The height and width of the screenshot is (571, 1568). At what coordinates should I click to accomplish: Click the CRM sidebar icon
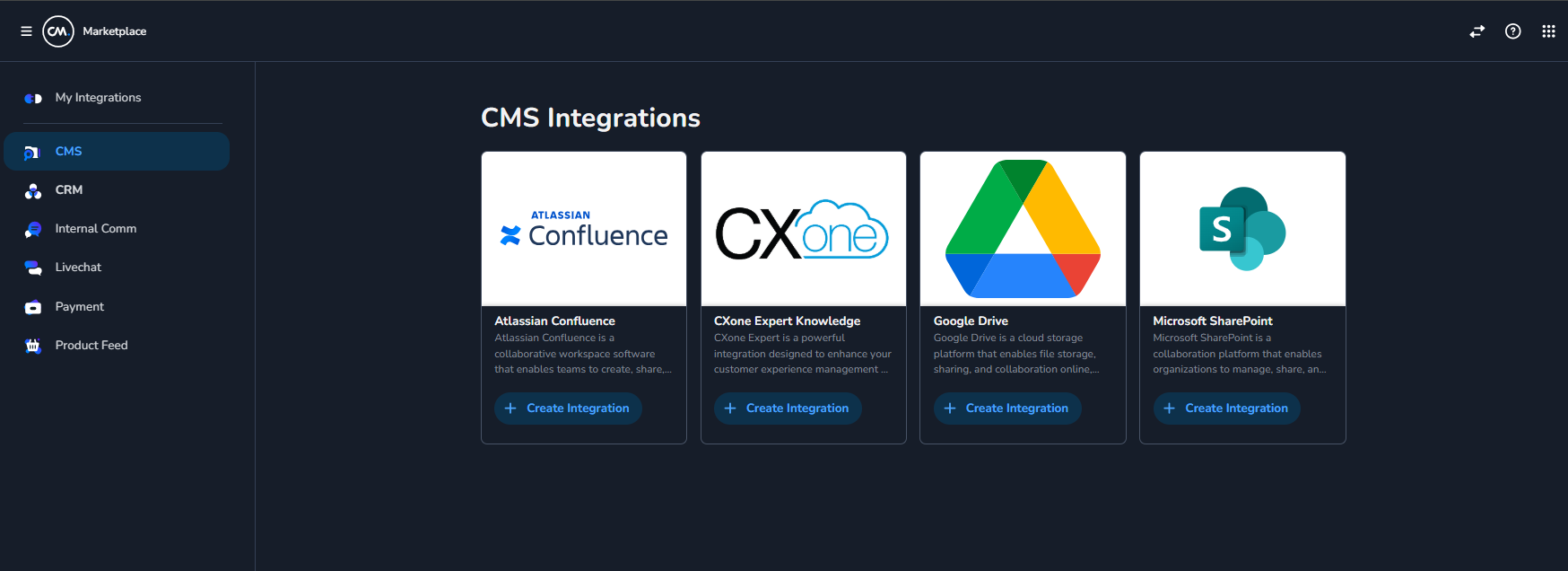[x=33, y=190]
